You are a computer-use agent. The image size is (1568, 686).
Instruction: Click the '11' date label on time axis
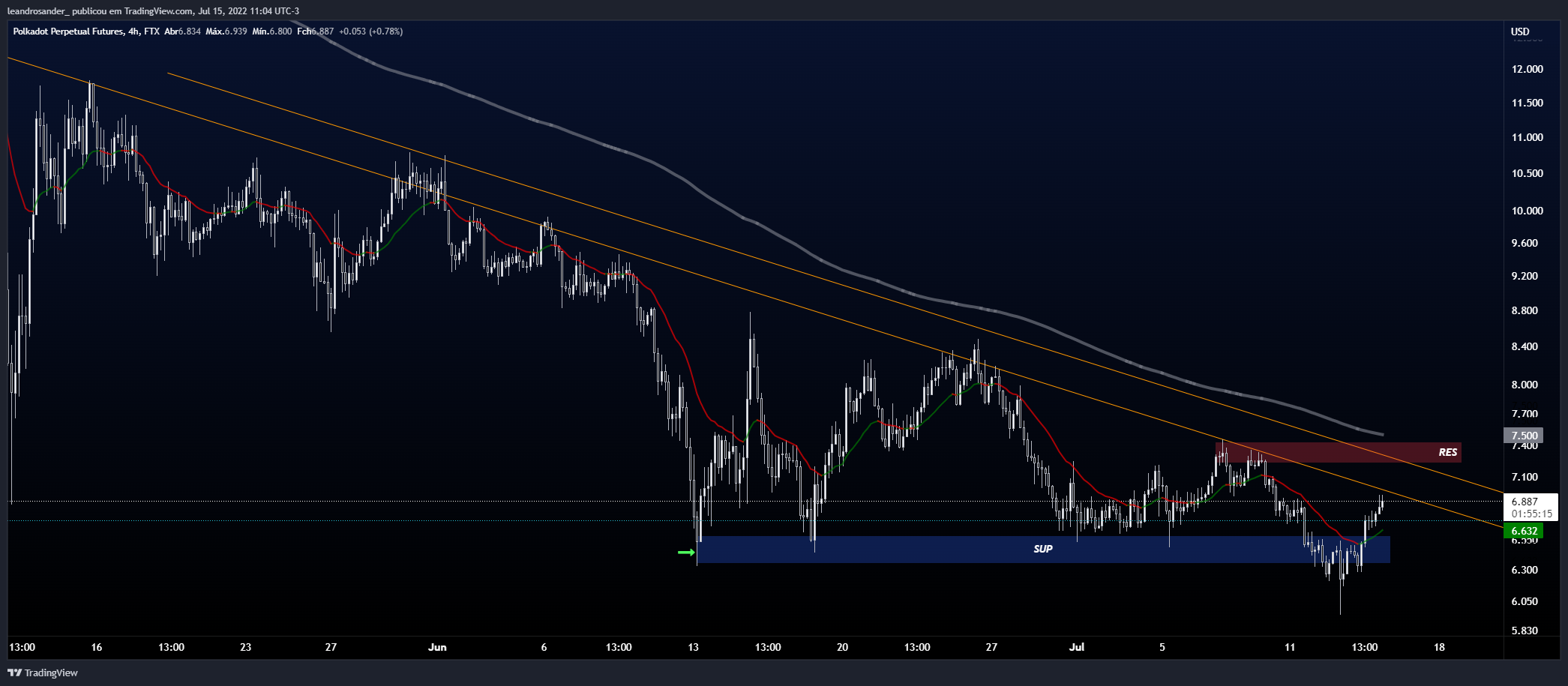[x=1290, y=647]
